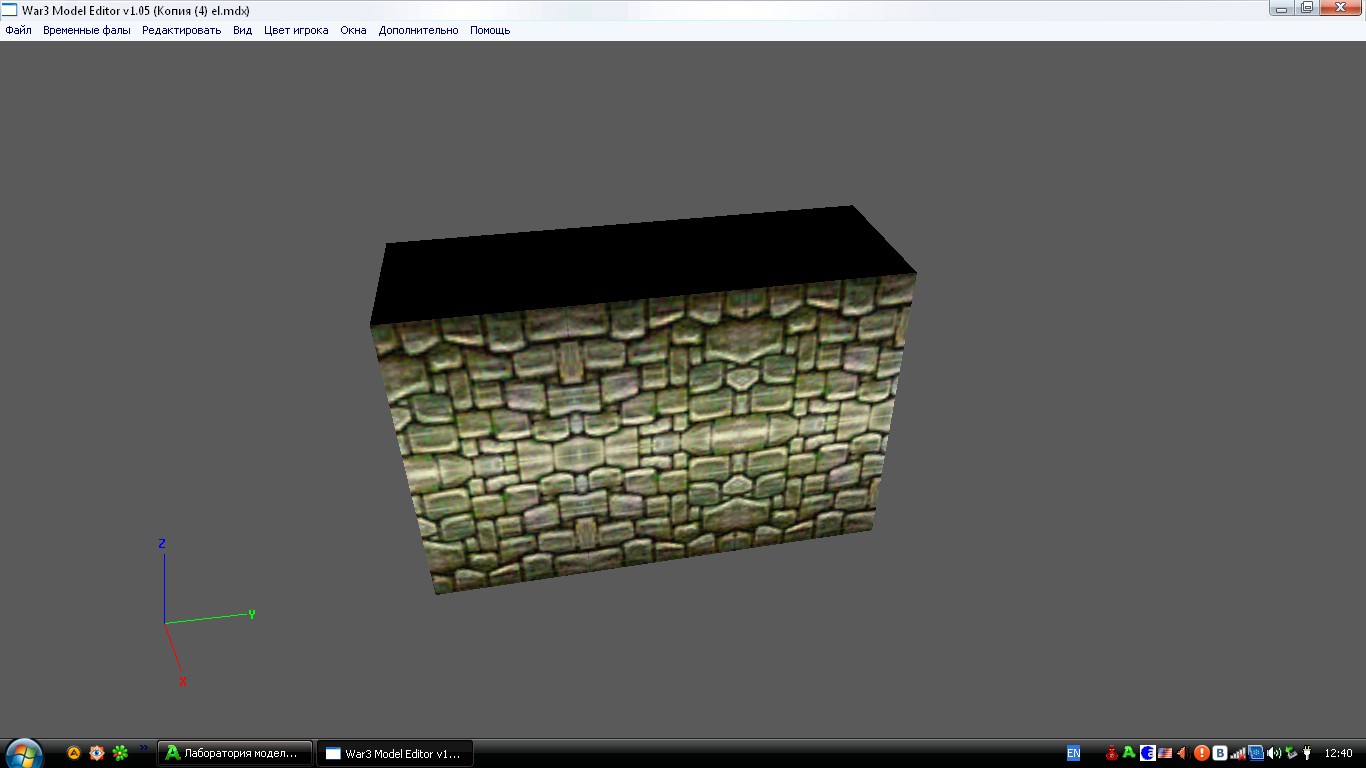Click the blue circle on white tray icon
This screenshot has width=1366, height=768.
tap(1148, 753)
